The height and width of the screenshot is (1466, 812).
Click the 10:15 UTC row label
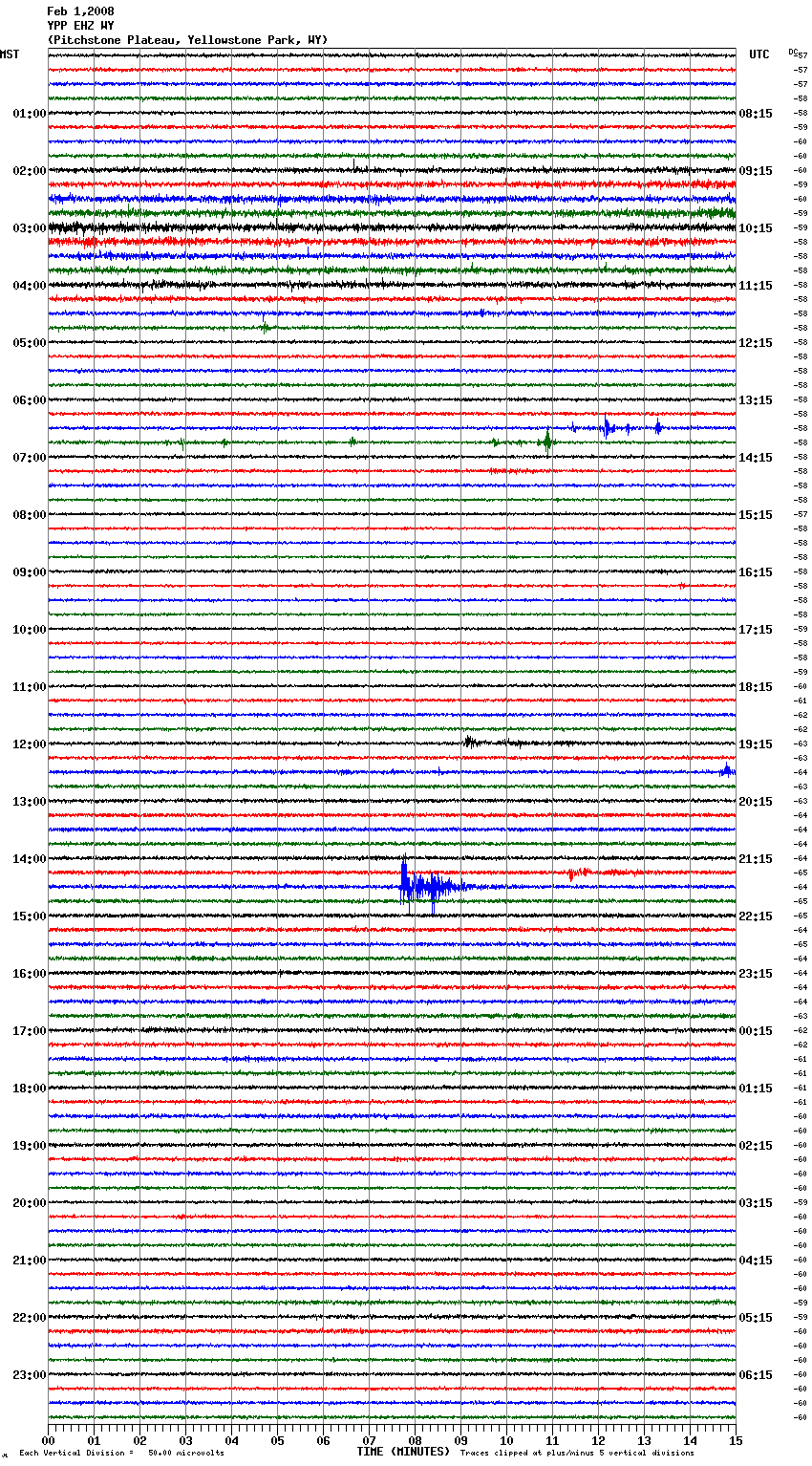756,228
